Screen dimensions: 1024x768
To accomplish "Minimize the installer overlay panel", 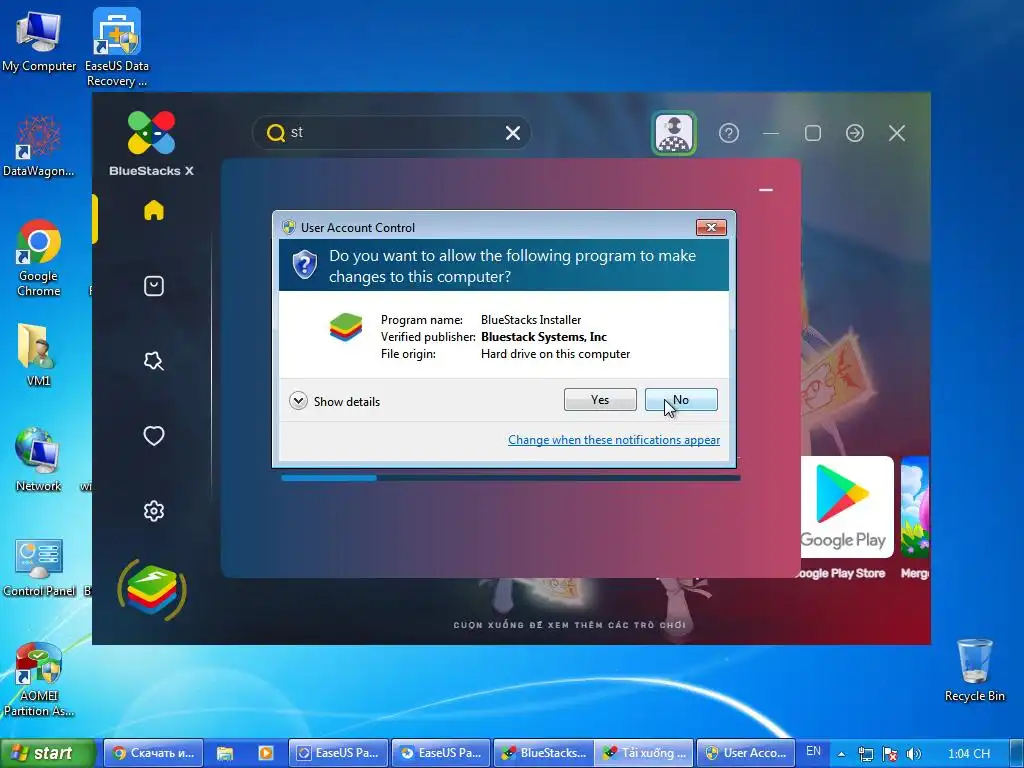I will pyautogui.click(x=766, y=190).
